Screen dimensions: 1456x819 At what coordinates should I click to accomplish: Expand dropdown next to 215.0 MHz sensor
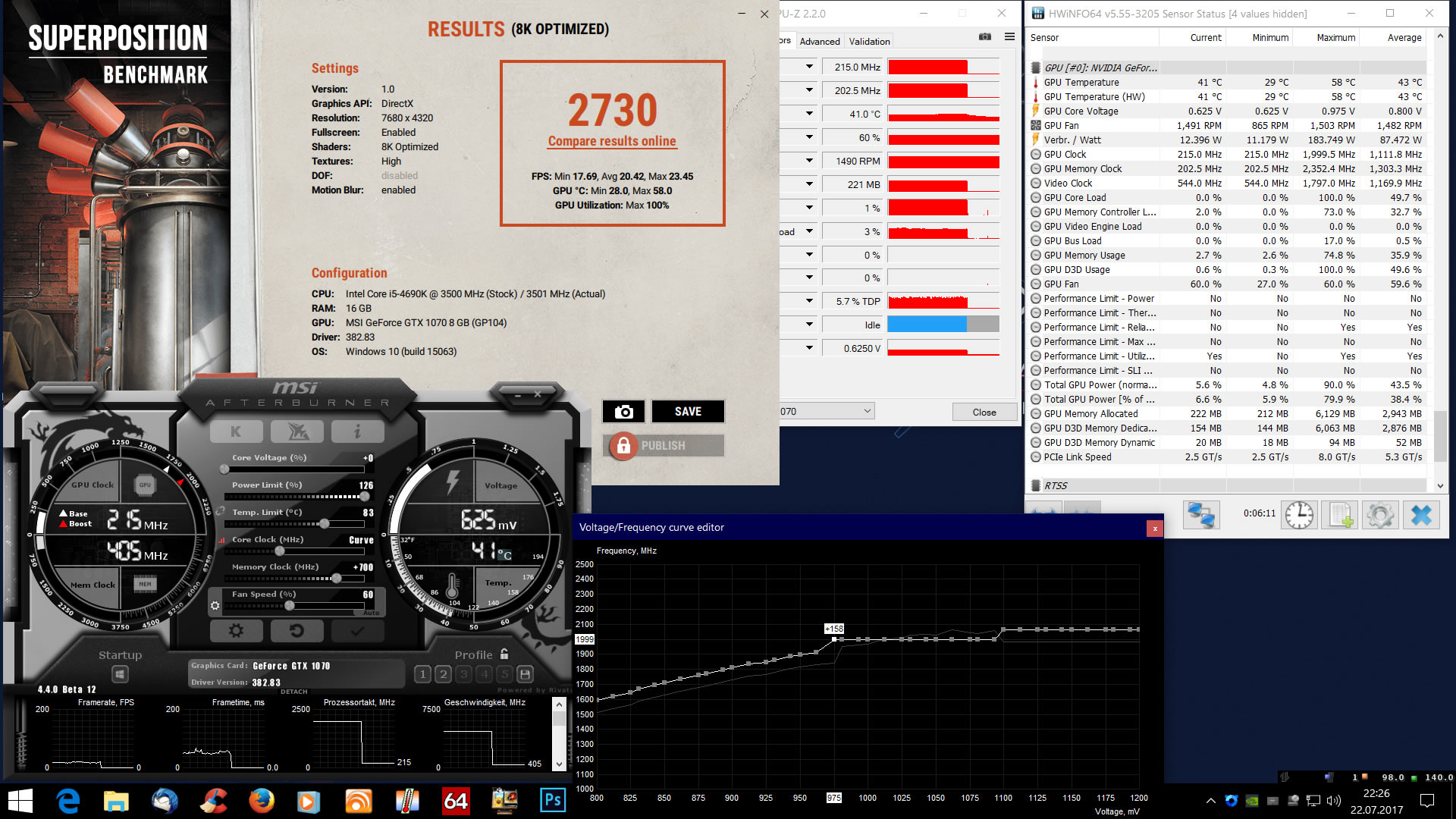[x=809, y=67]
